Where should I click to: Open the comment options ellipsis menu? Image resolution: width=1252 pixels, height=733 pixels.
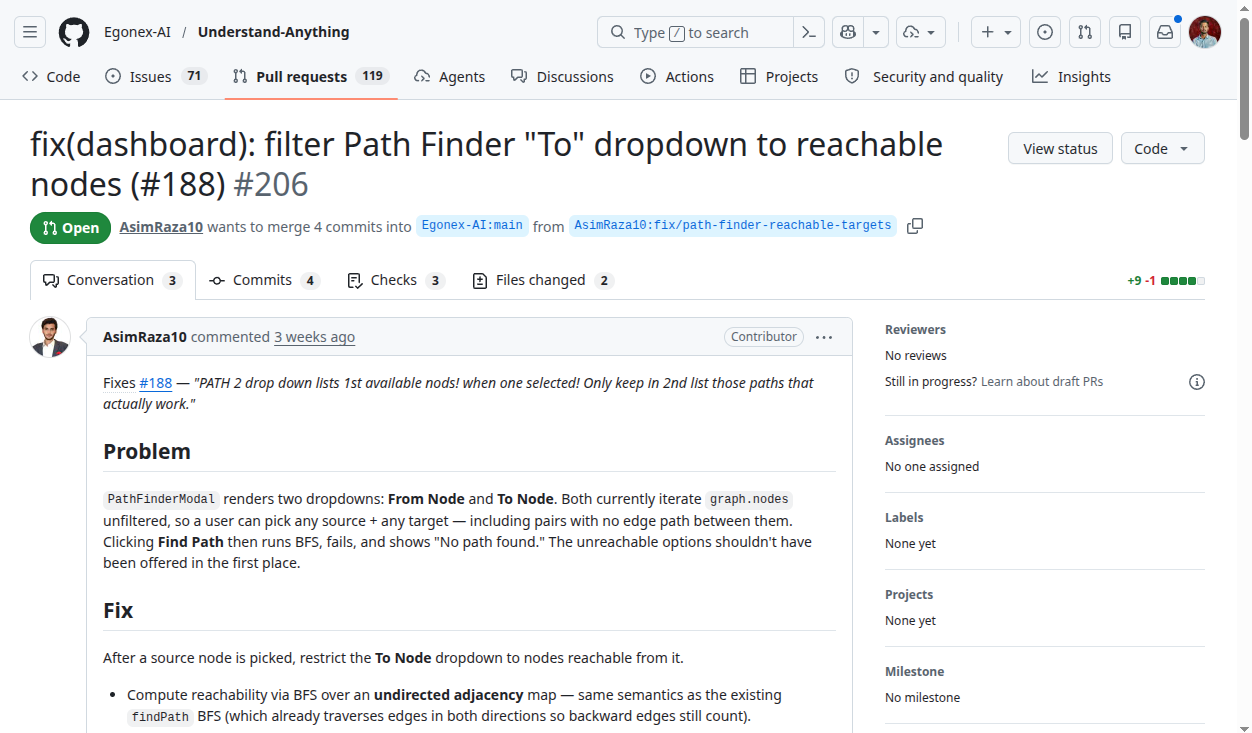(824, 337)
